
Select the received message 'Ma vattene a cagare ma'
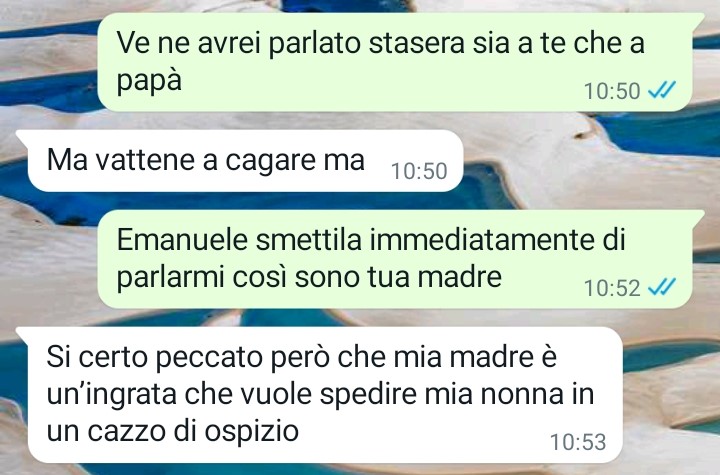(x=239, y=161)
